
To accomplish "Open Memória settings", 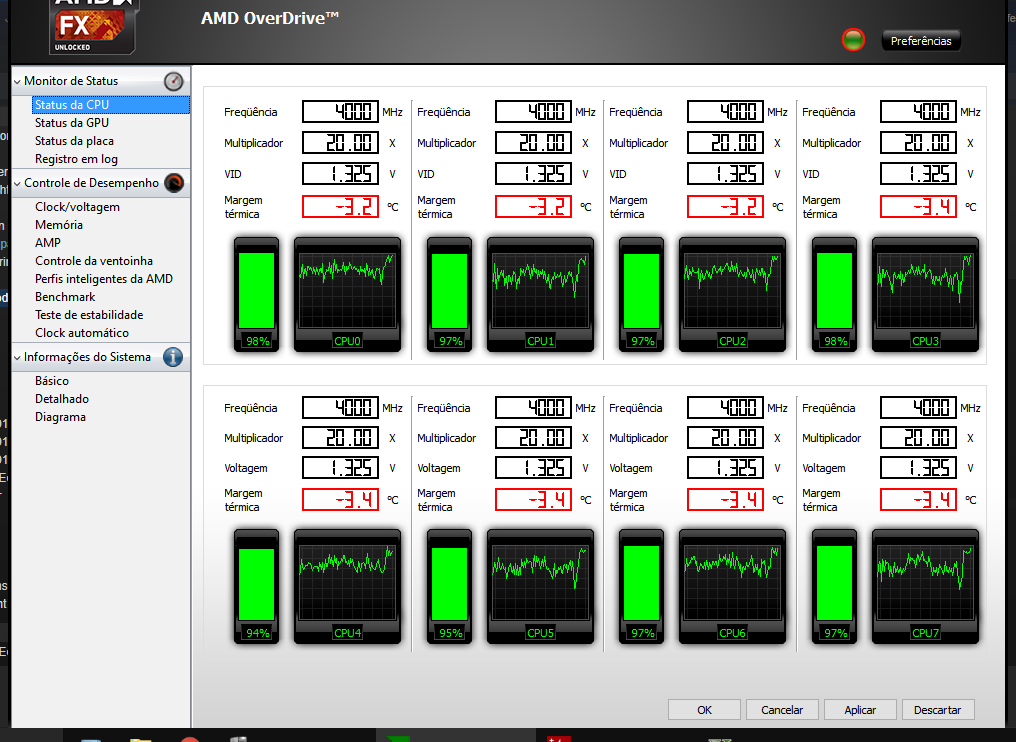I will point(59,225).
